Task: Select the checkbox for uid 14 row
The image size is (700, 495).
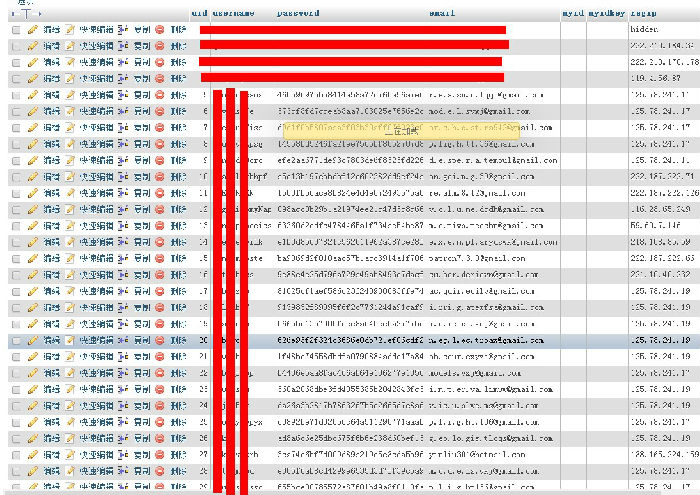Action: (x=15, y=242)
